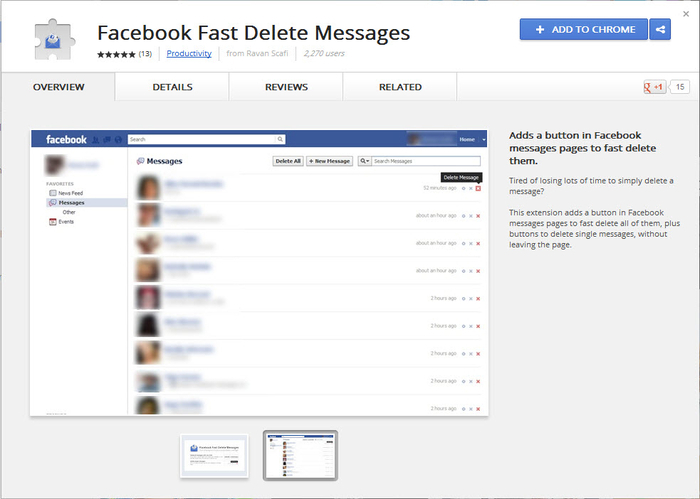Click the Google +1 button
This screenshot has width=700, height=499.
coord(654,87)
